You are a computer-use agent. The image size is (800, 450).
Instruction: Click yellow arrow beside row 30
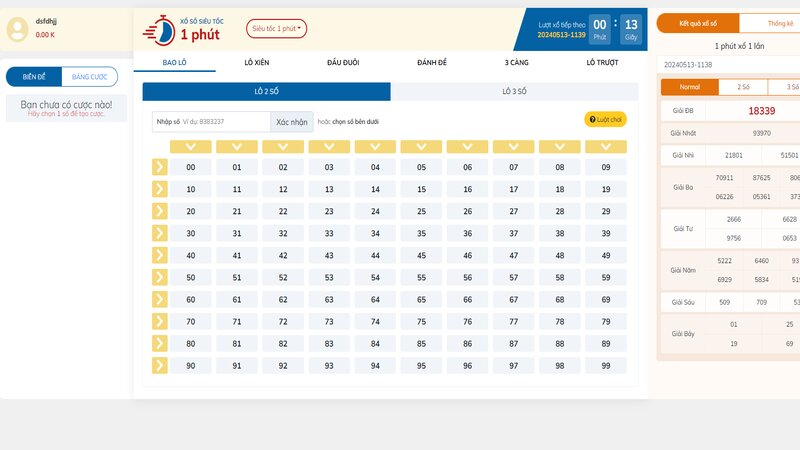click(x=160, y=233)
